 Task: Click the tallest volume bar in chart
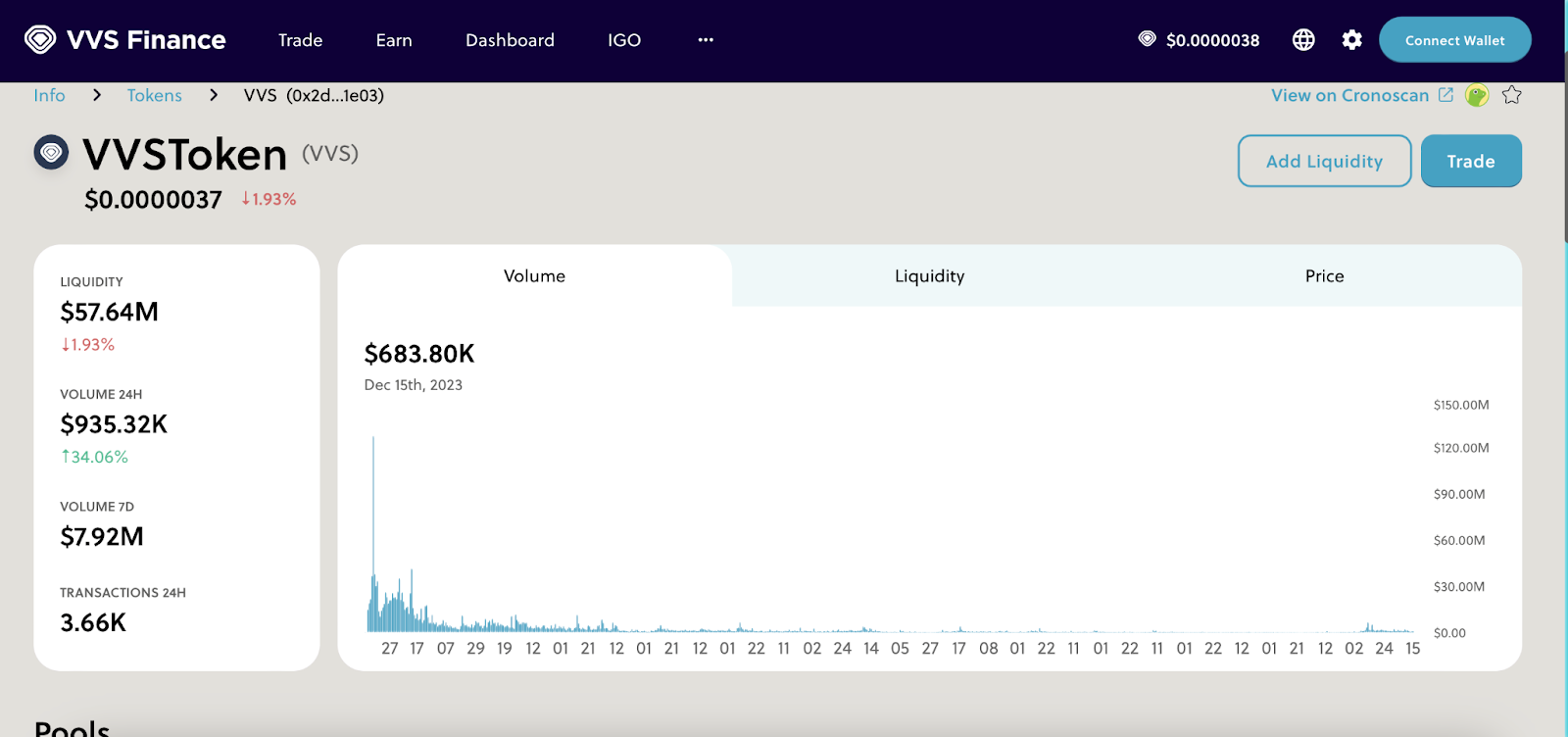[x=373, y=534]
